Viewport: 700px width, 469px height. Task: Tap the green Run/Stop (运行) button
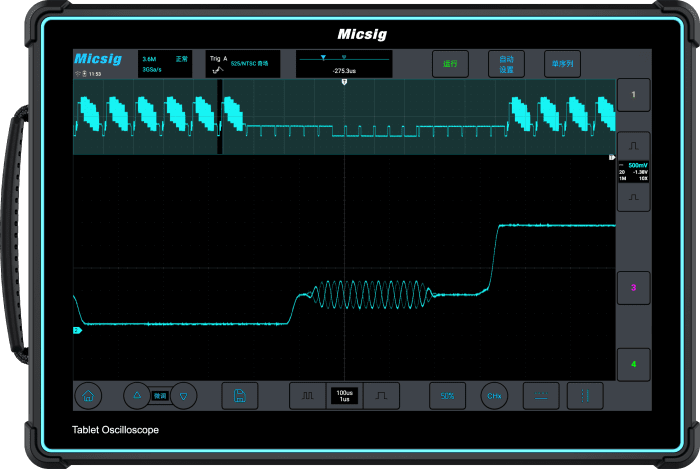(450, 64)
